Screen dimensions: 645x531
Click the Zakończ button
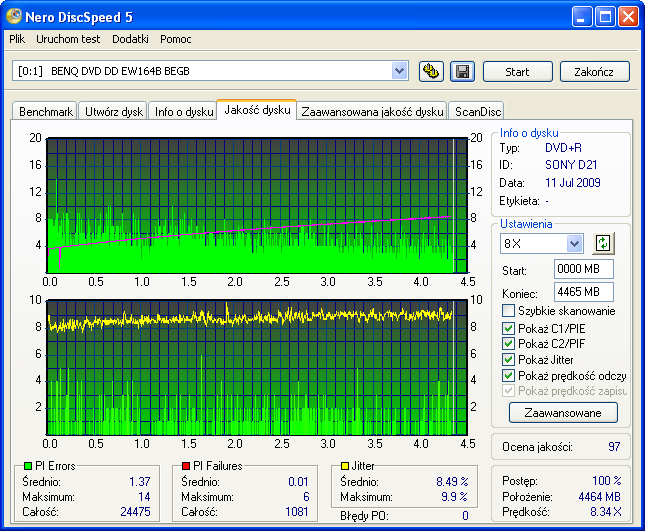click(594, 72)
